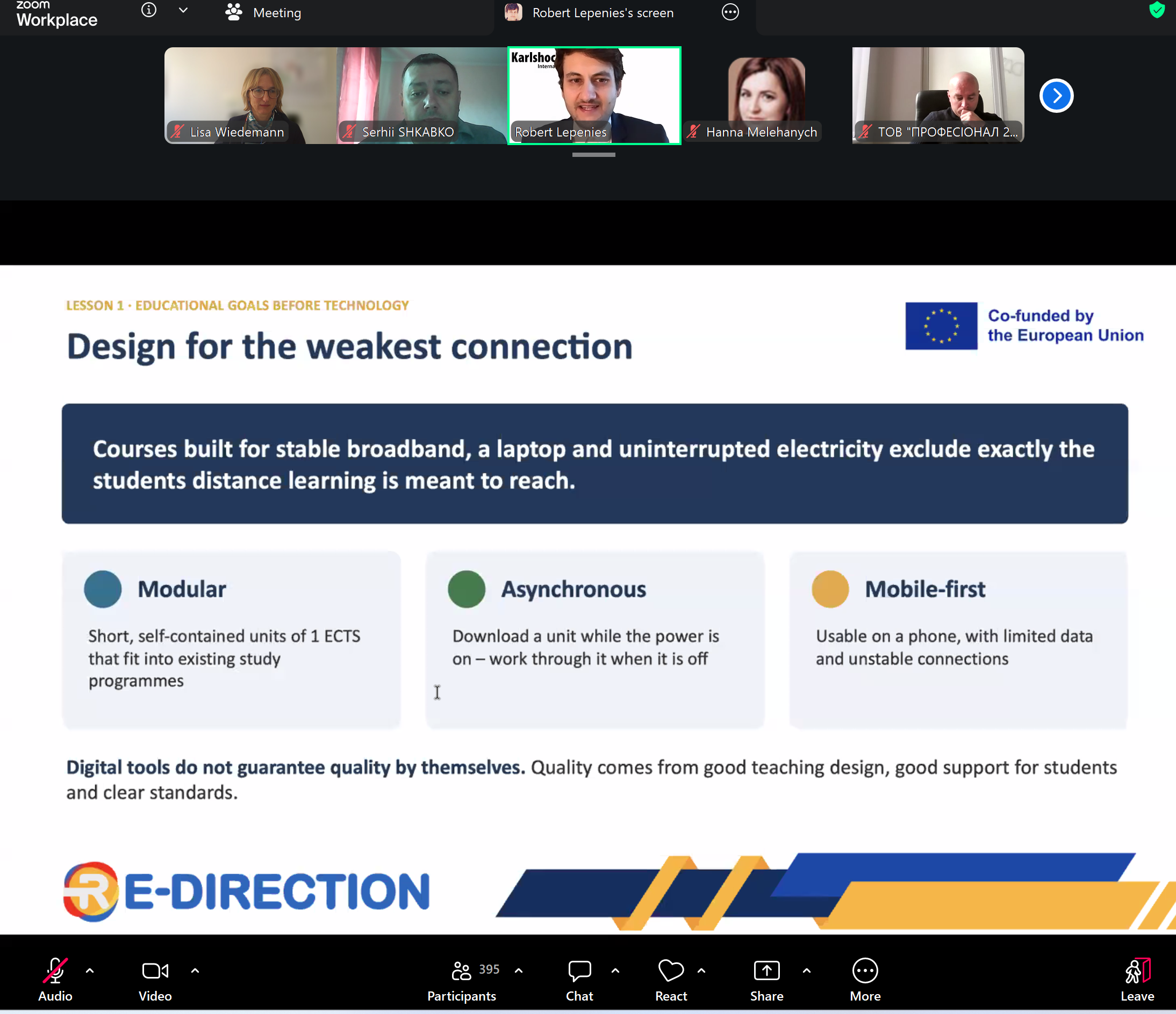Click the blue circle beside Modular
Image resolution: width=1176 pixels, height=1014 pixels.
103,589
